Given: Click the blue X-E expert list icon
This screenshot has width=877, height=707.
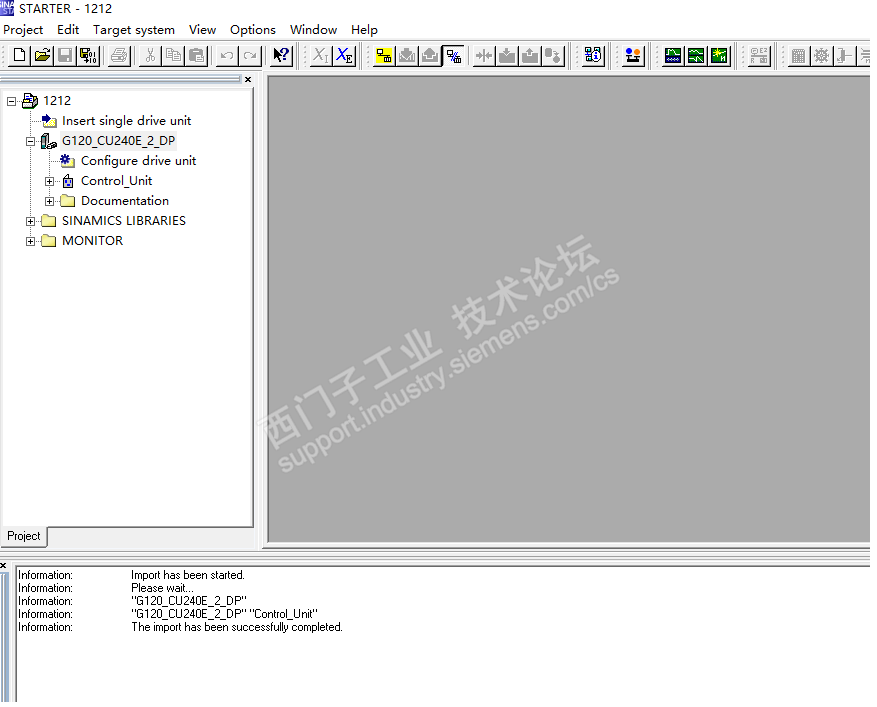Looking at the screenshot, I should coord(345,55).
